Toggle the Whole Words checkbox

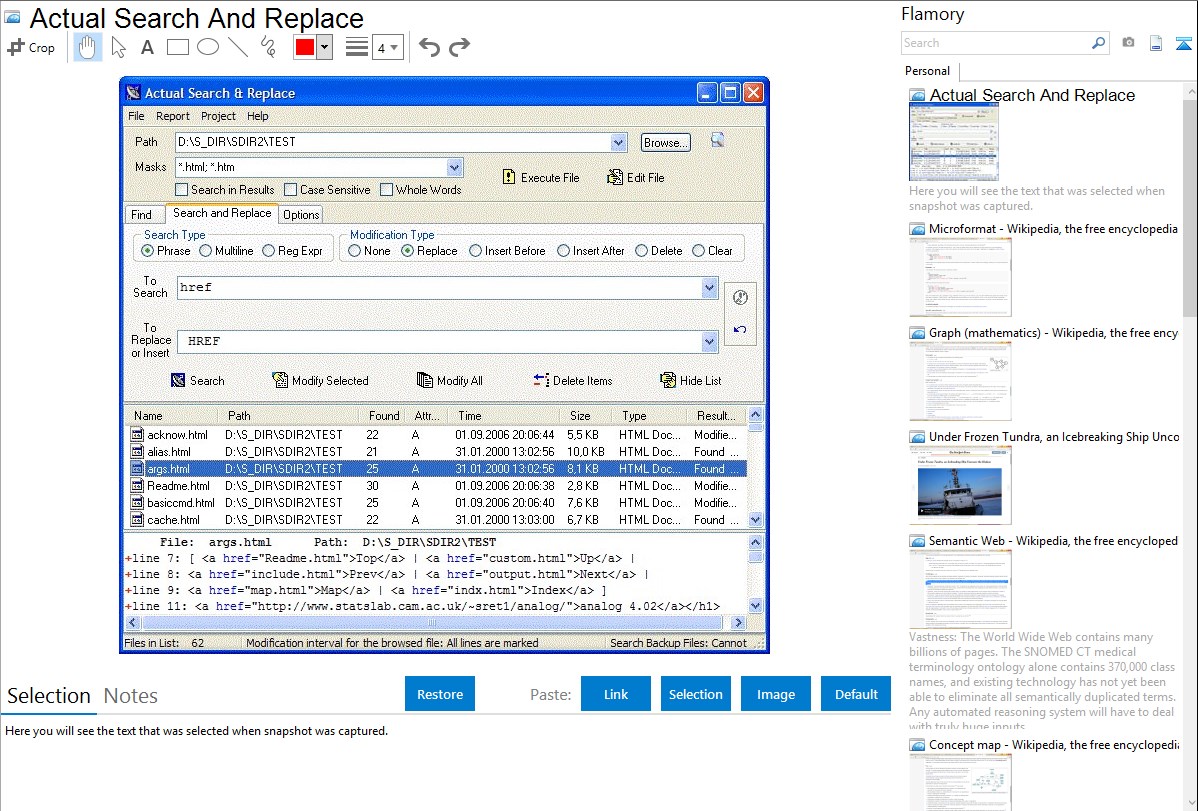(387, 190)
